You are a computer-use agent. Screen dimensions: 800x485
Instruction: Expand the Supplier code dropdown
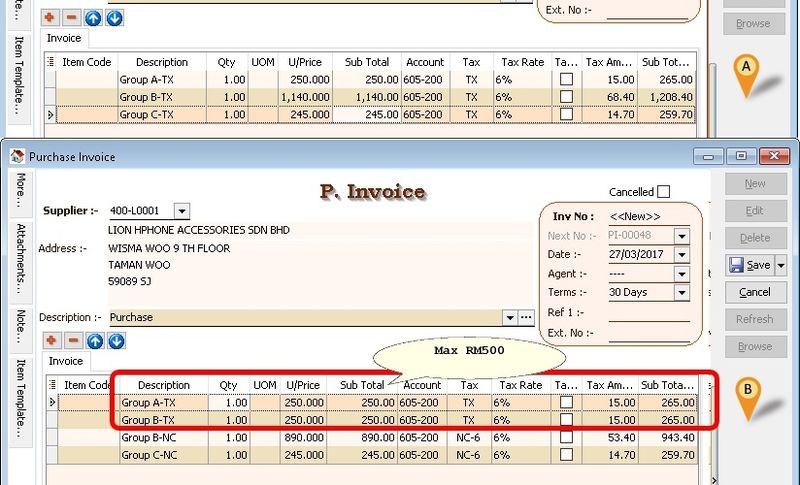(x=181, y=211)
